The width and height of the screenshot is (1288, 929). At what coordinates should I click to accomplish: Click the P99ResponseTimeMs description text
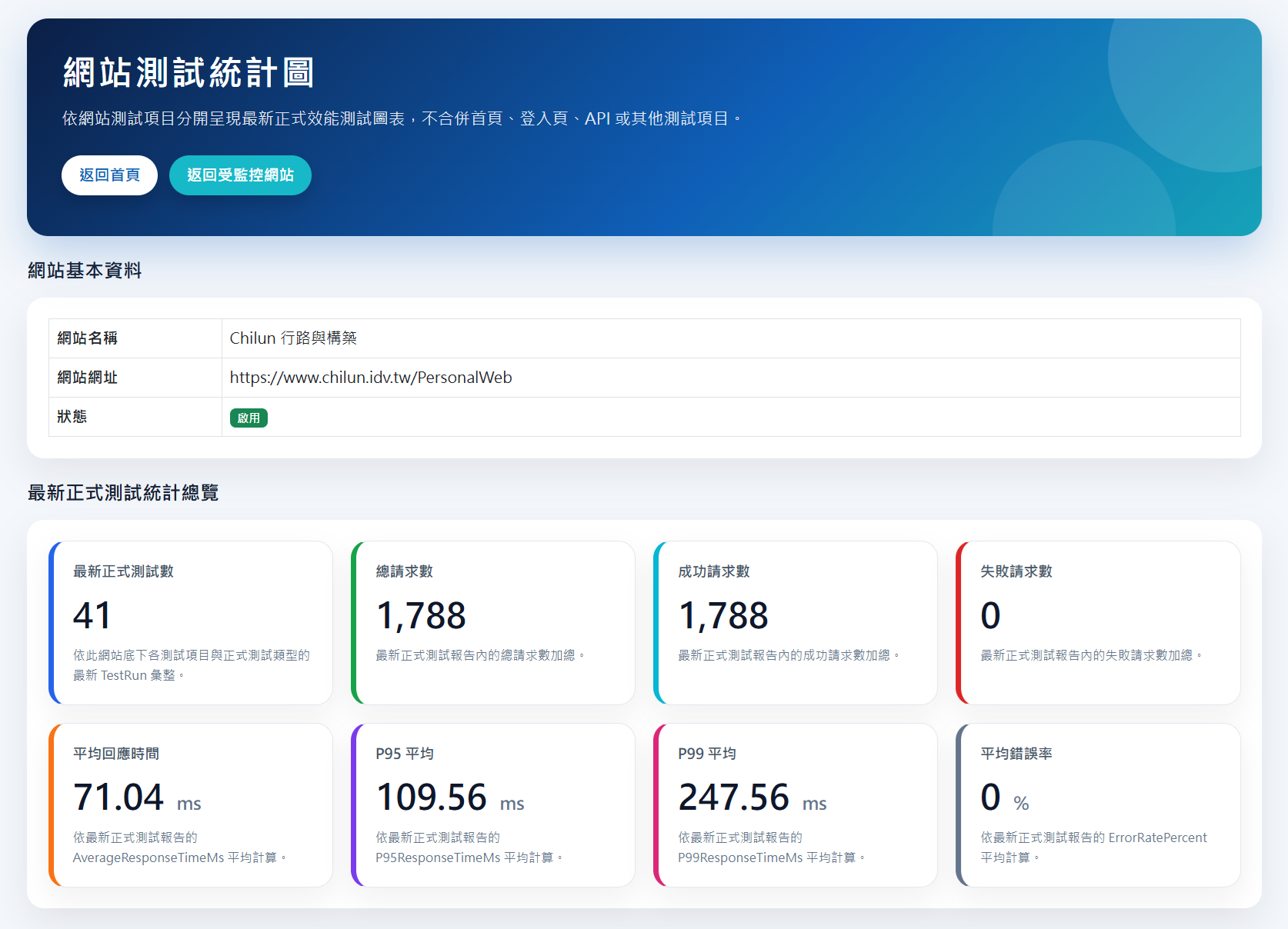coord(772,847)
